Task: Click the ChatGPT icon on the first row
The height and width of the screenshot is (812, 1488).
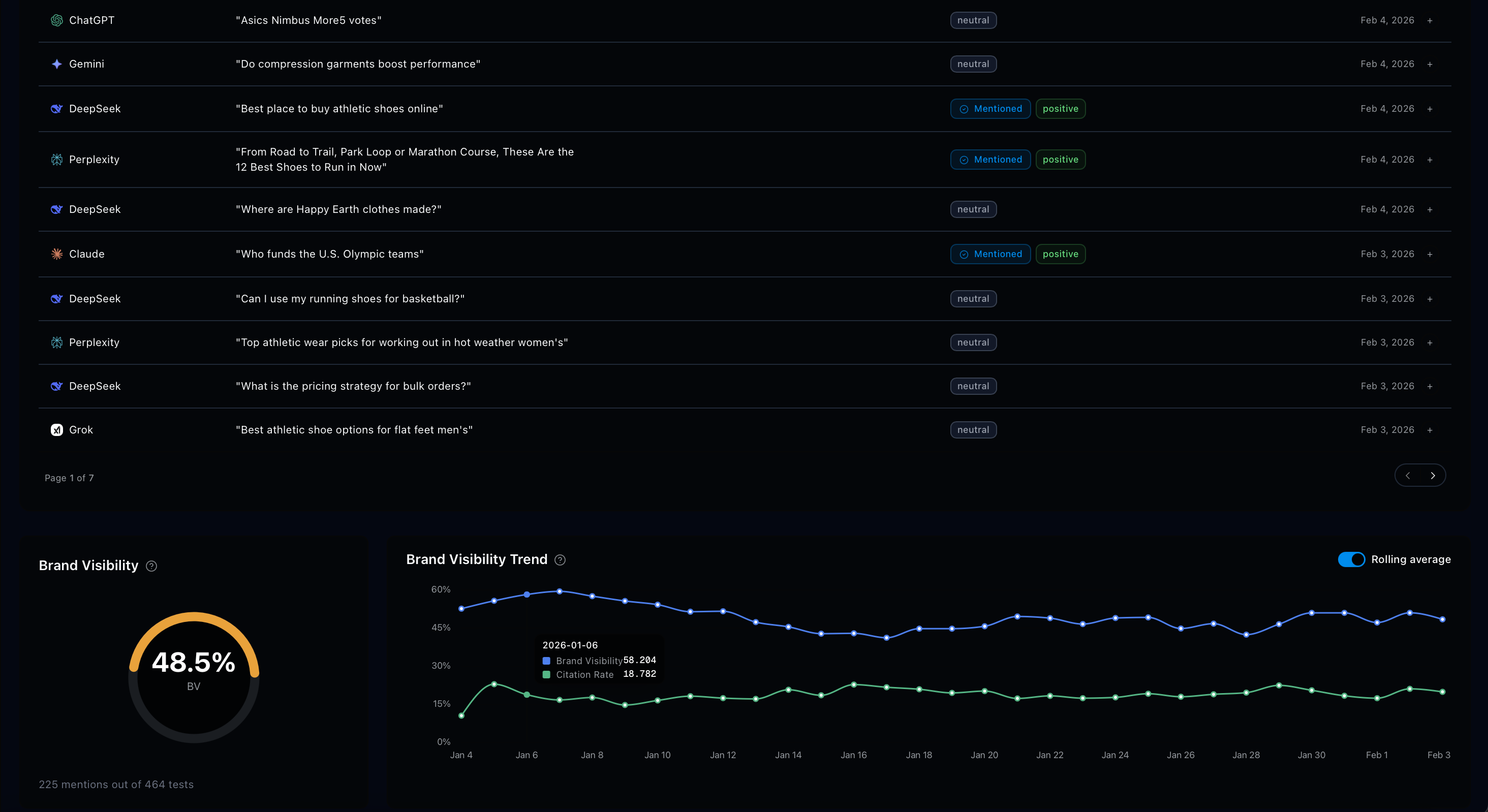Action: point(56,20)
